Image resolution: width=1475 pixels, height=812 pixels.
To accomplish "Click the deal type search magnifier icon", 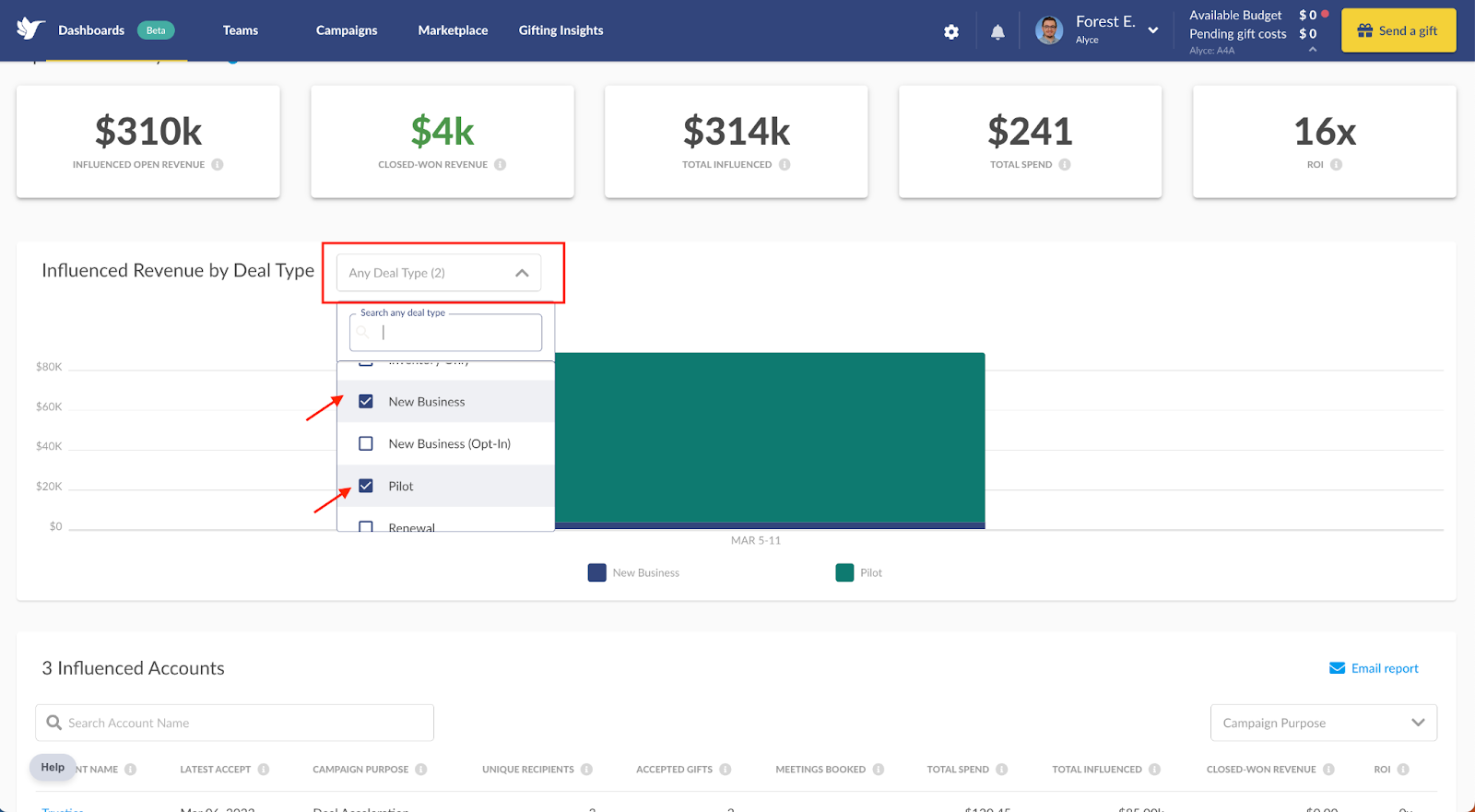I will click(x=363, y=333).
